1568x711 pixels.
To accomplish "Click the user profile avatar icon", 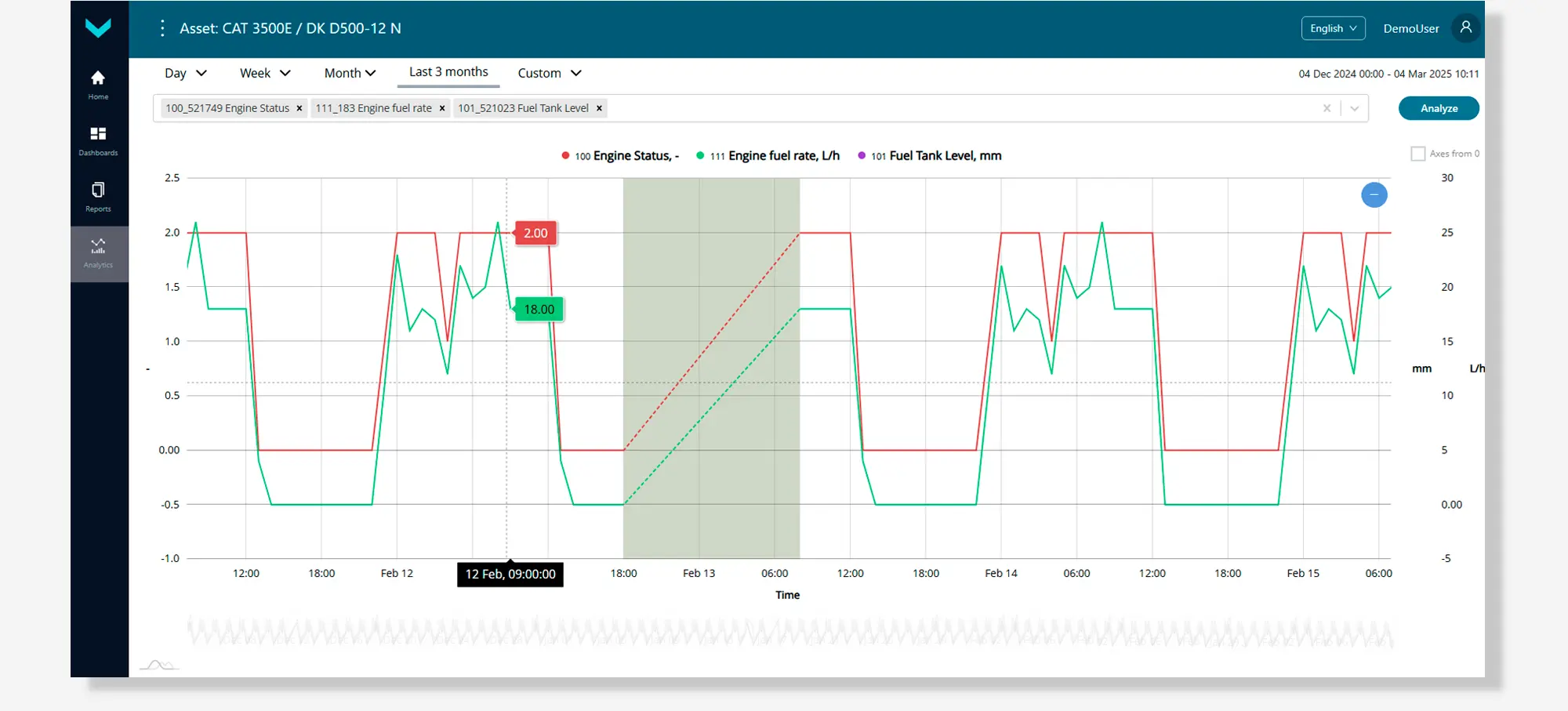I will (1465, 28).
